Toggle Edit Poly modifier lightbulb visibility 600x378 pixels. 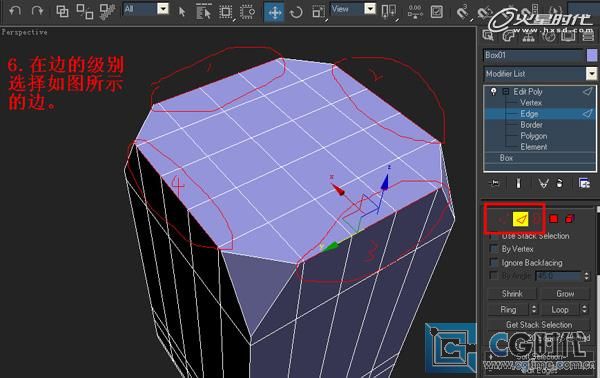[494, 91]
